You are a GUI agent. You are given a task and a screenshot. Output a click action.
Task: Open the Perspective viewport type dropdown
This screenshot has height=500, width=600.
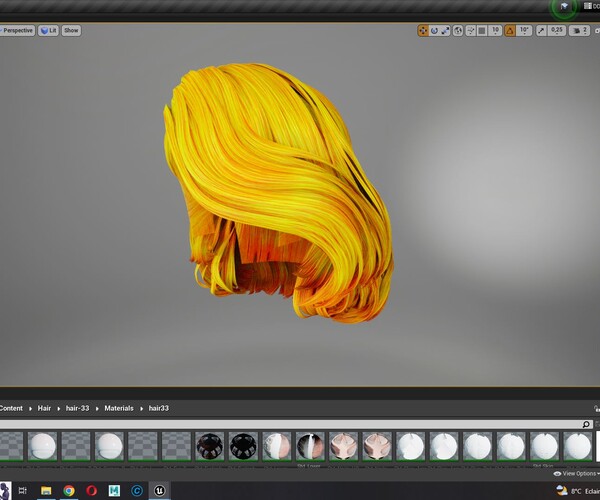point(17,31)
